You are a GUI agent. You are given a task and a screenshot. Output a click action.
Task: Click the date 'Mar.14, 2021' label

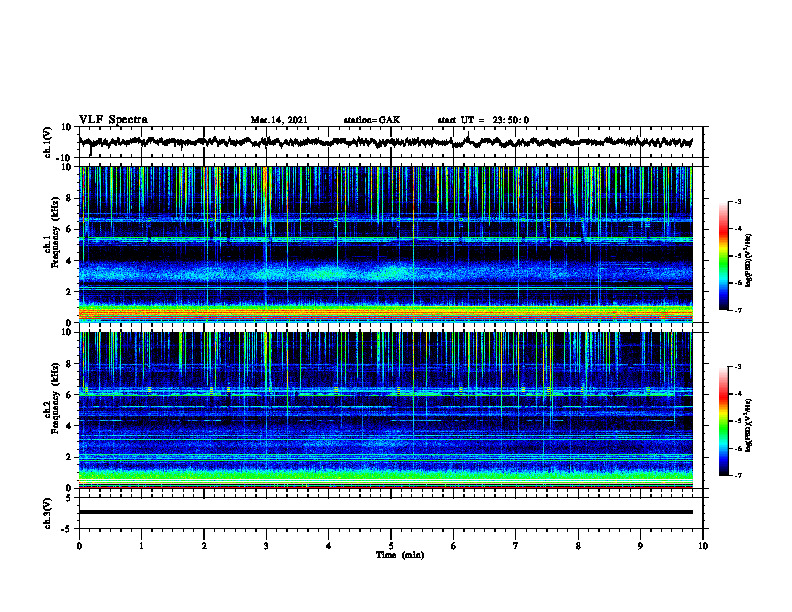279,120
